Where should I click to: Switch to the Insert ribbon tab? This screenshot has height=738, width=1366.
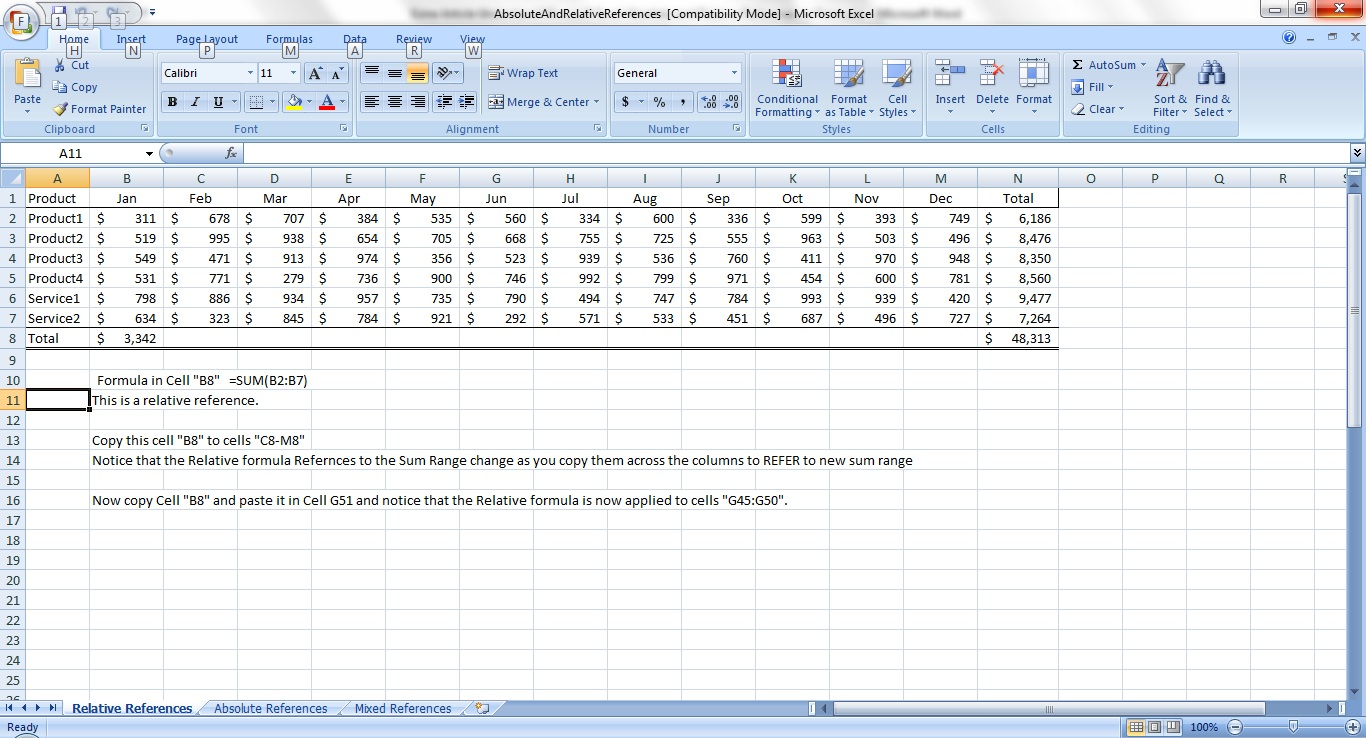pyautogui.click(x=131, y=39)
